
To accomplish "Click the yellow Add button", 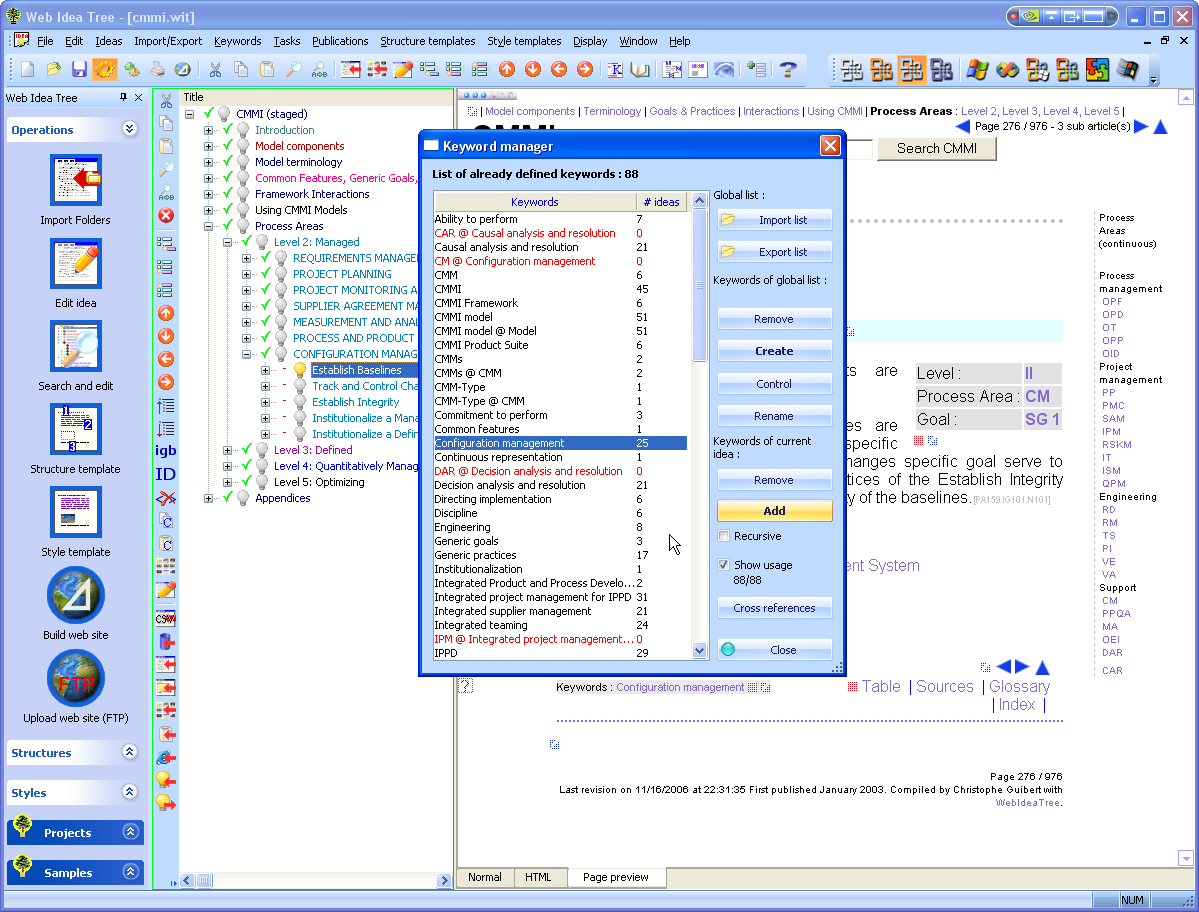I will coord(774,511).
